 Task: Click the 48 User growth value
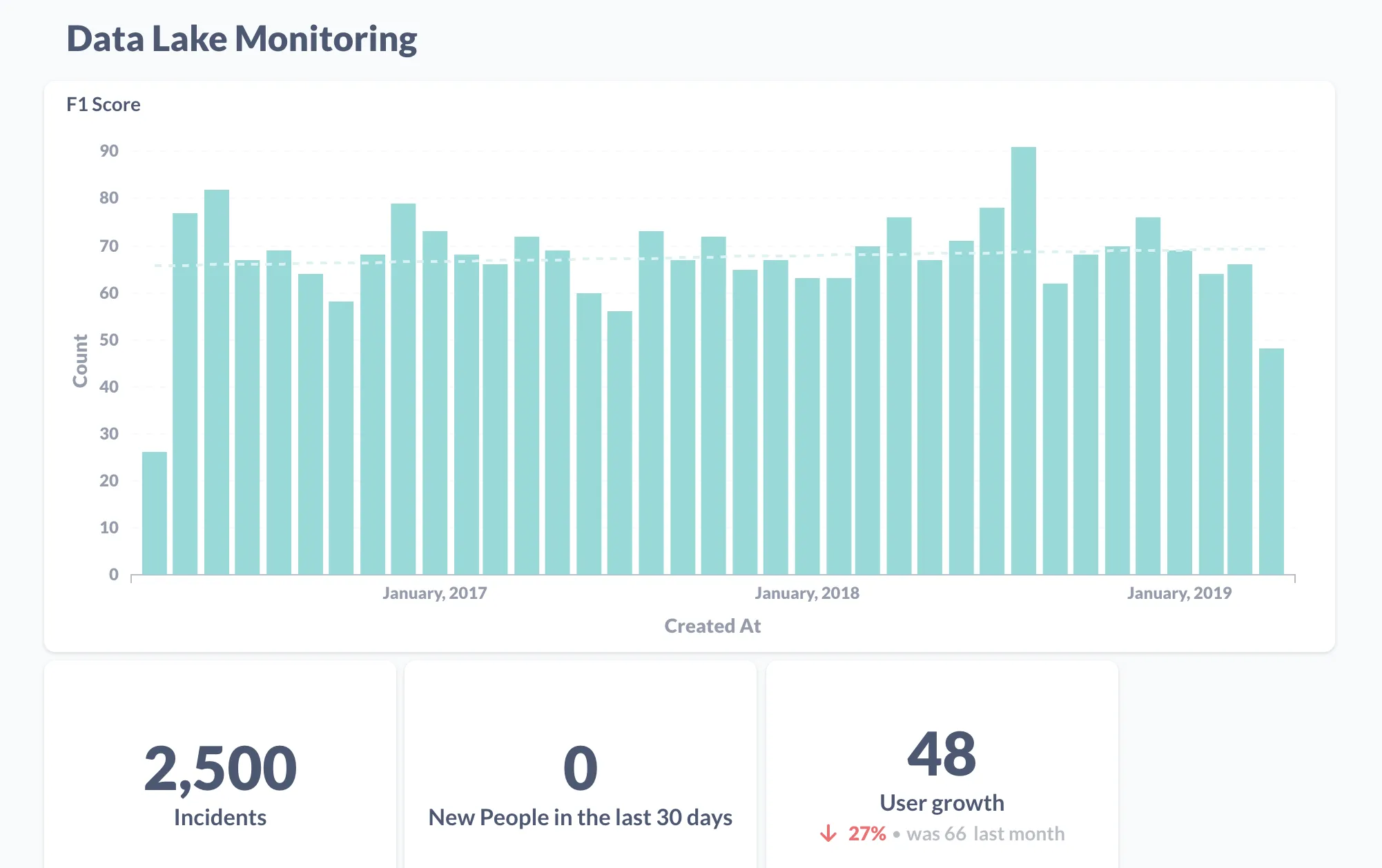[x=942, y=753]
